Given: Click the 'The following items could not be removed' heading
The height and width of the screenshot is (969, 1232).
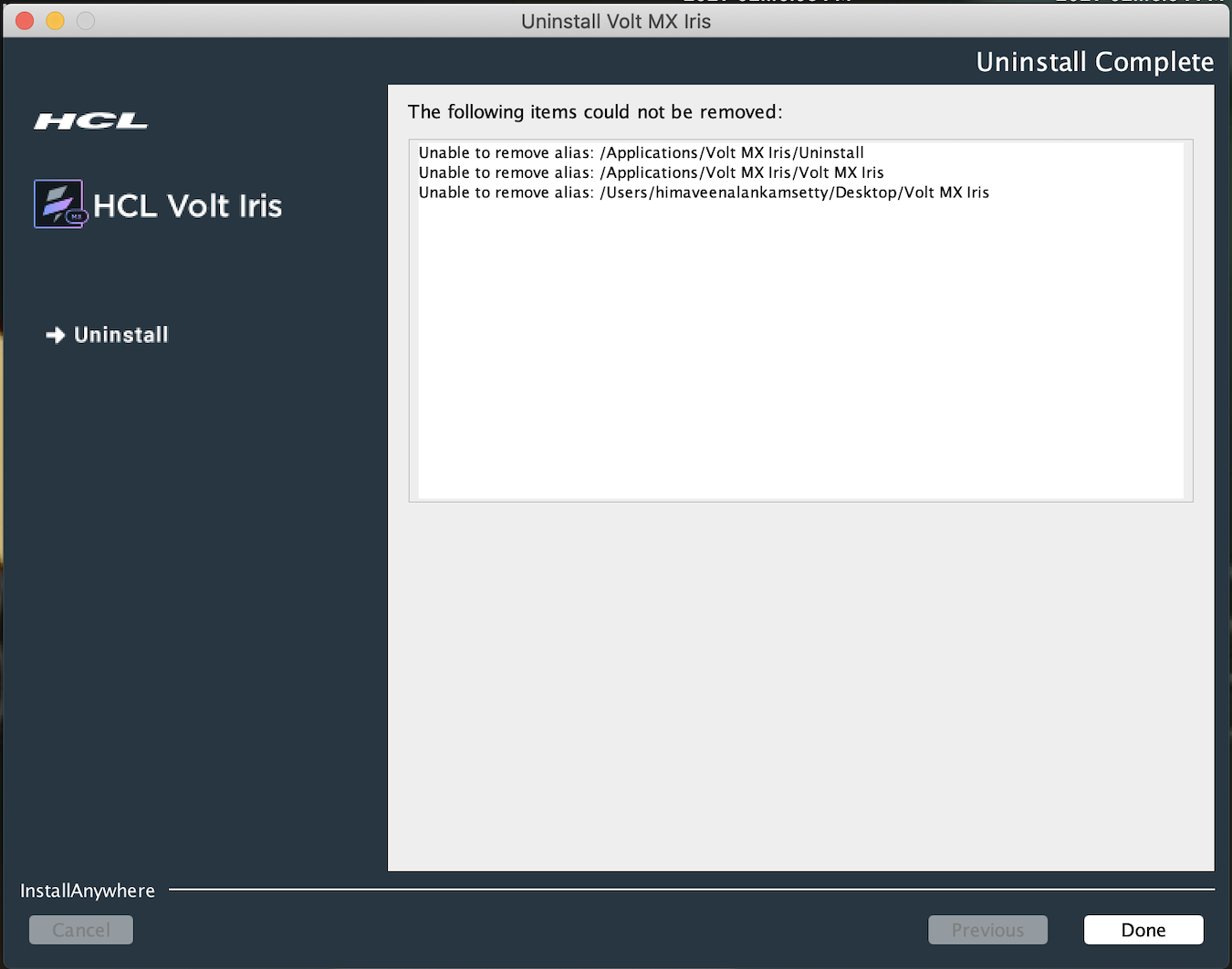Looking at the screenshot, I should pos(595,112).
